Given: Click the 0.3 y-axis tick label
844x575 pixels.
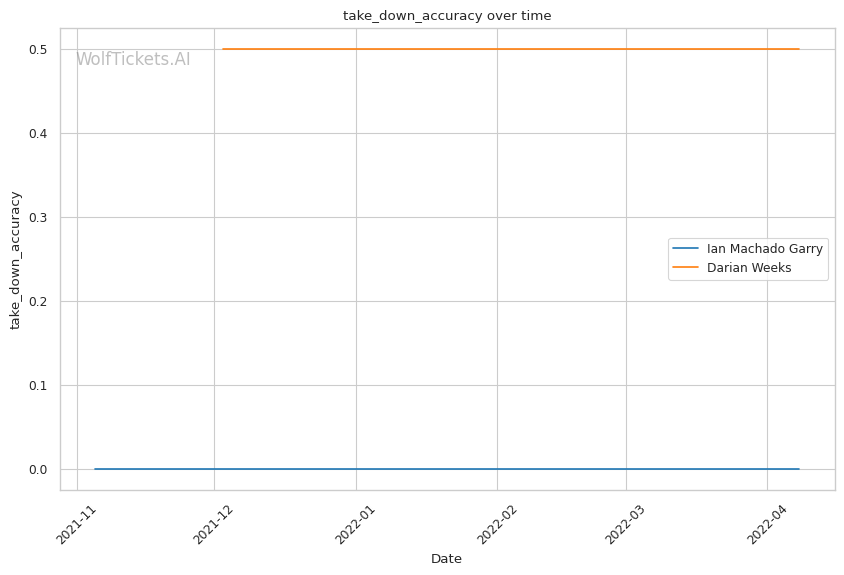Looking at the screenshot, I should [x=47, y=218].
